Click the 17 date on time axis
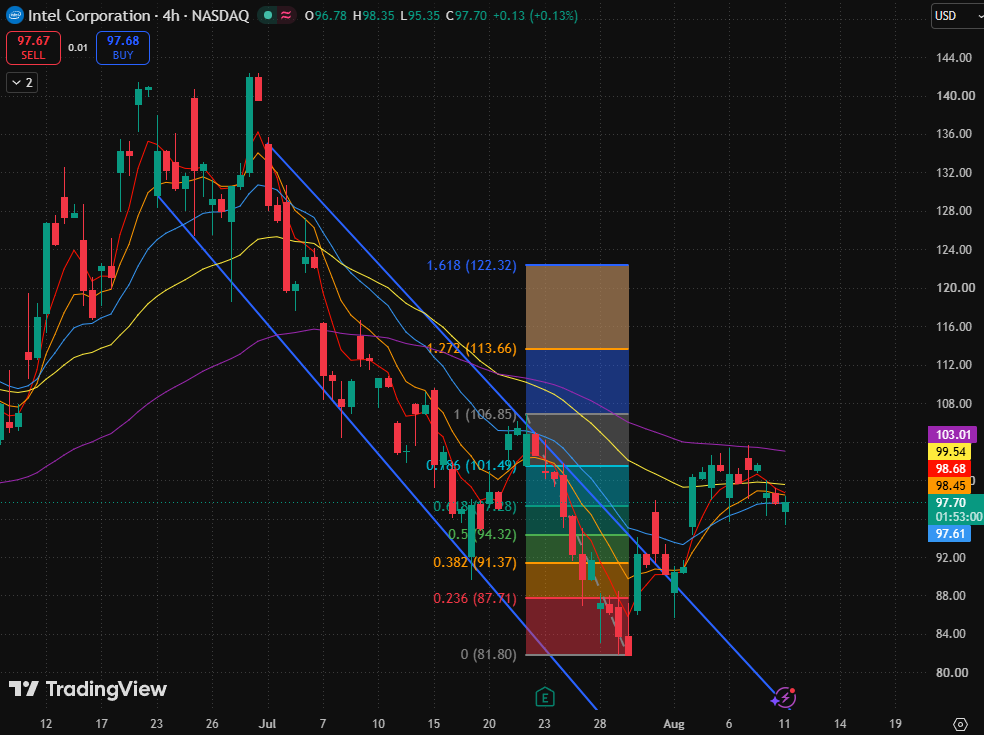Viewport: 984px width, 735px height. pos(101,724)
